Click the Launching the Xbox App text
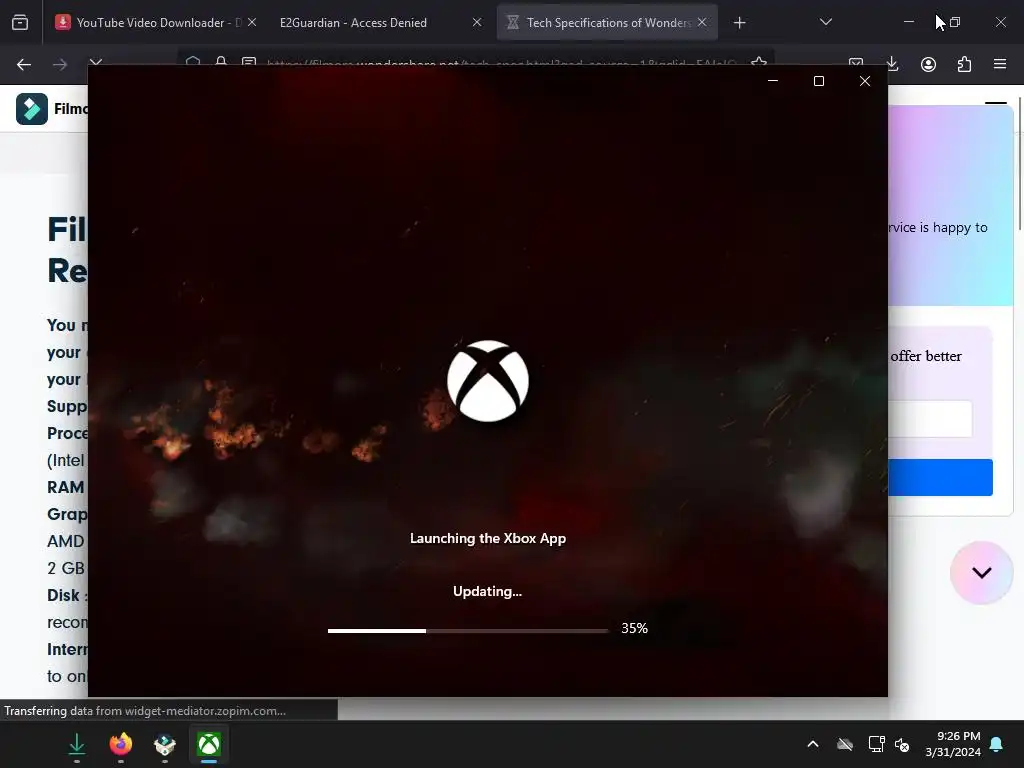 click(488, 538)
